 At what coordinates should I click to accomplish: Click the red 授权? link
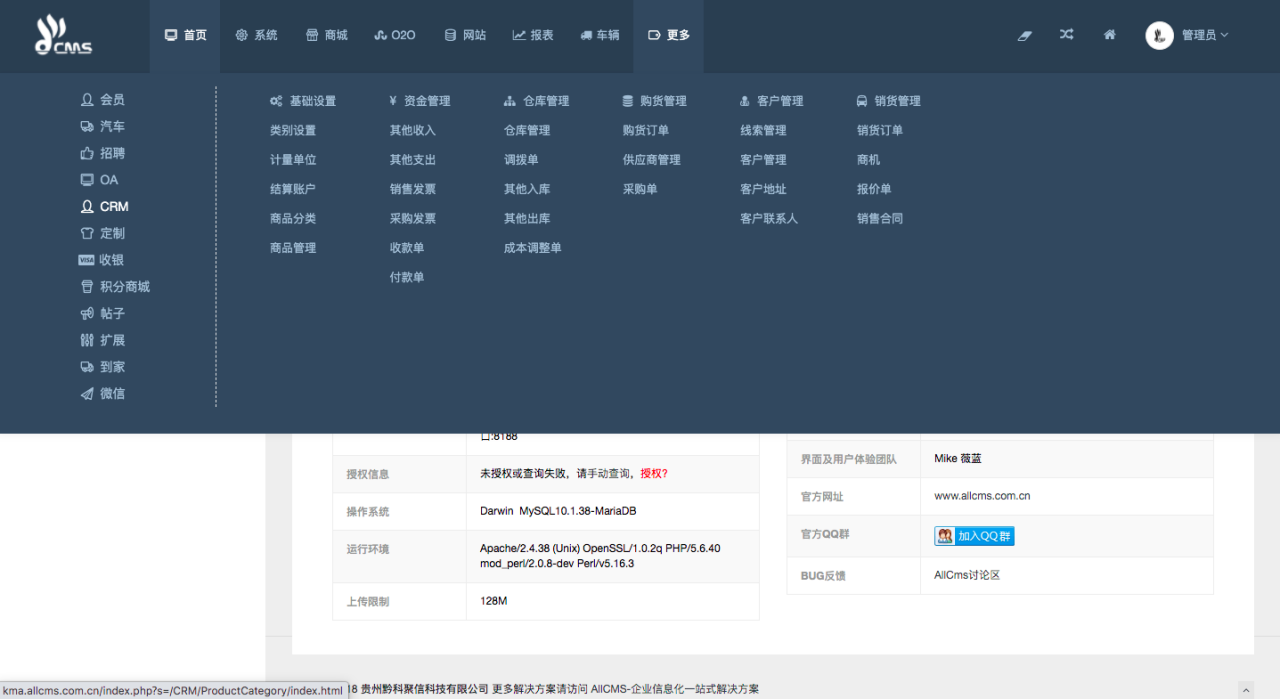coord(654,474)
